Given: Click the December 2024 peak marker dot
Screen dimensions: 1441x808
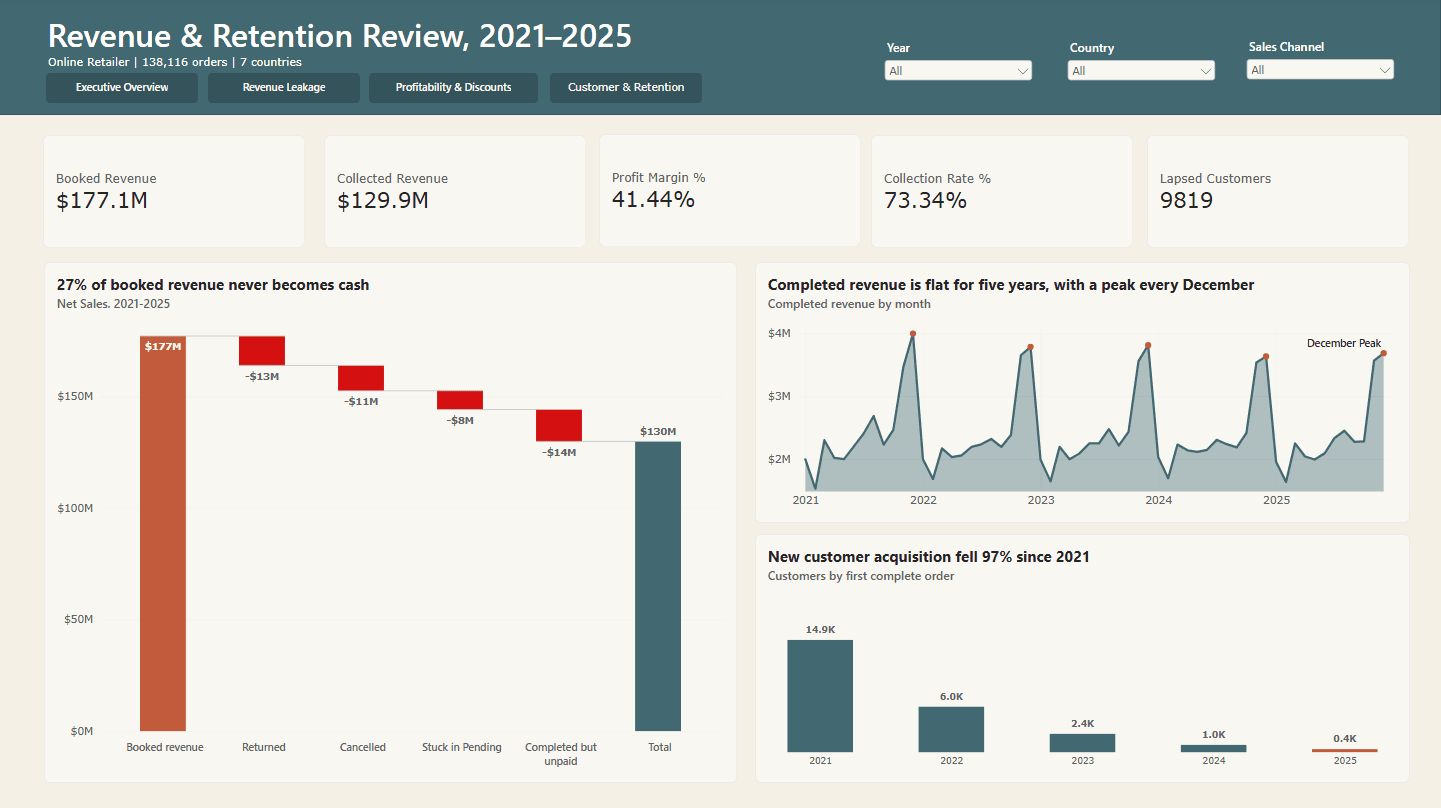Looking at the screenshot, I should [1266, 356].
